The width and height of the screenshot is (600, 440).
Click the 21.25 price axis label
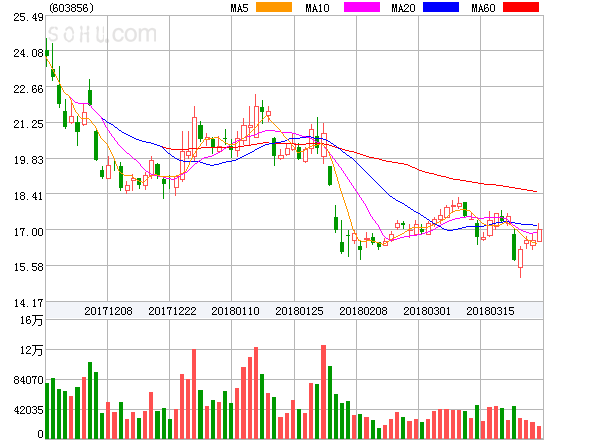[x=28, y=124]
